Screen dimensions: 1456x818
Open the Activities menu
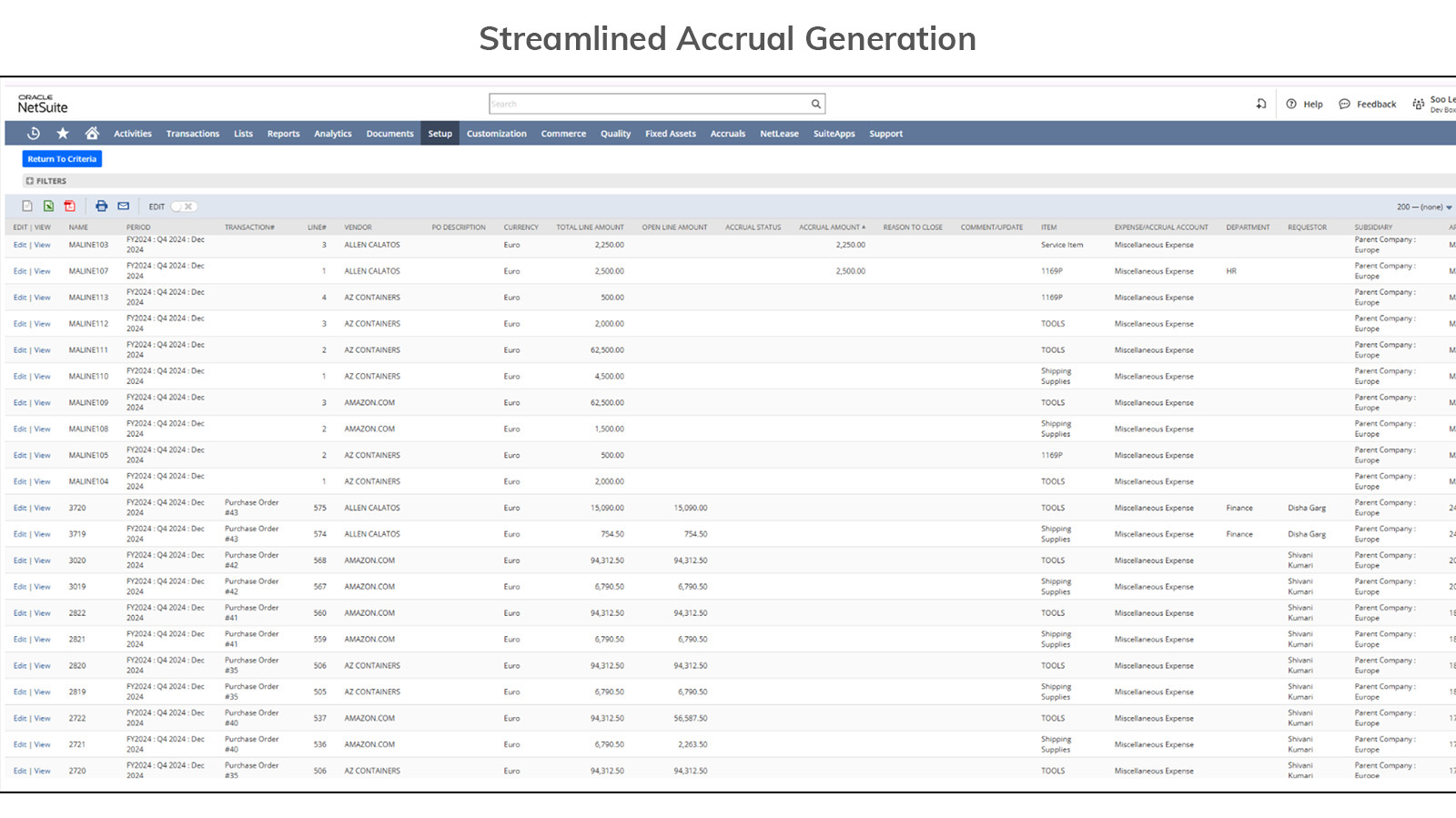pos(133,134)
